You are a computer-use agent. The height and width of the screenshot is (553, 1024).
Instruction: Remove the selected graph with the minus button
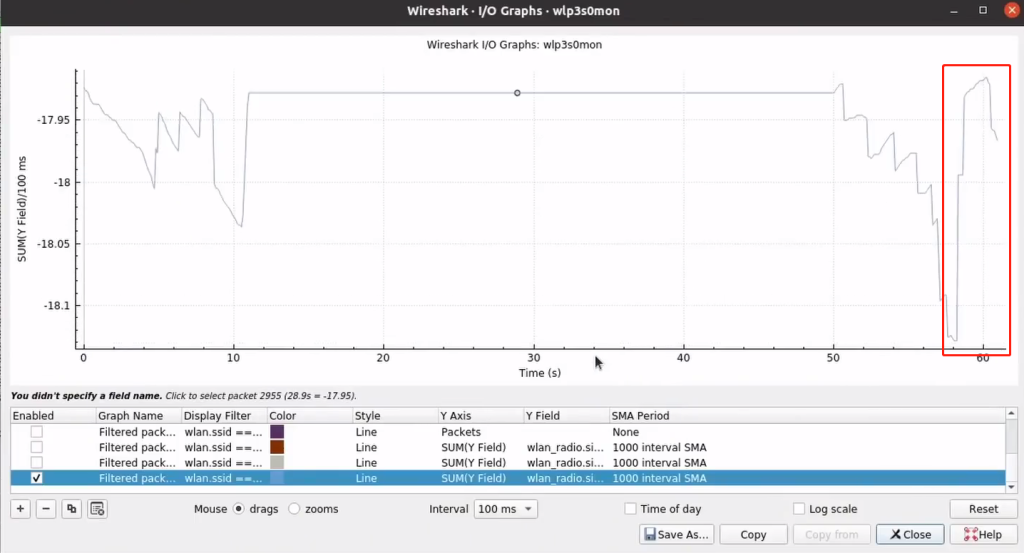[x=46, y=509]
